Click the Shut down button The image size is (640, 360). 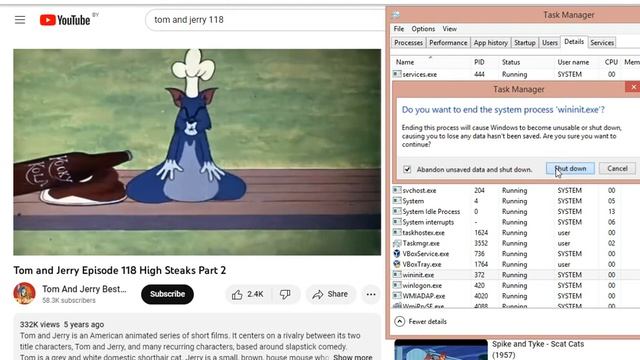[570, 169]
